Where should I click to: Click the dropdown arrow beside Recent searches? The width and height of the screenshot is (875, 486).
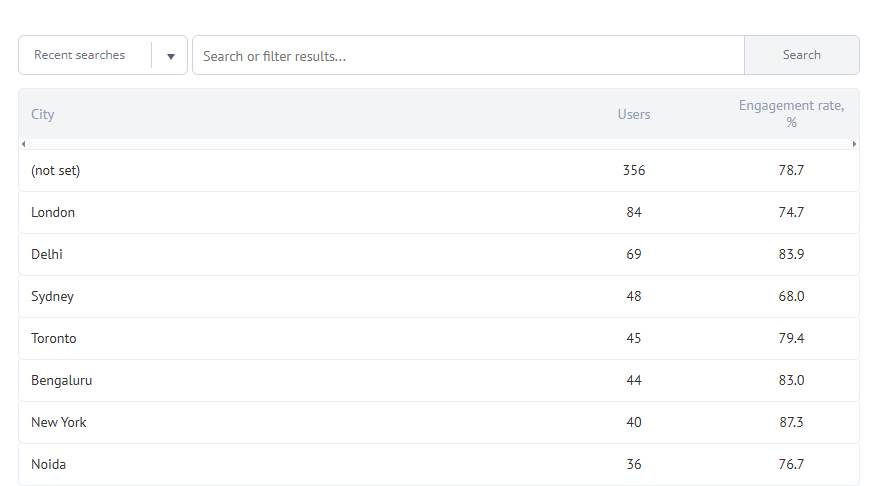(x=171, y=56)
